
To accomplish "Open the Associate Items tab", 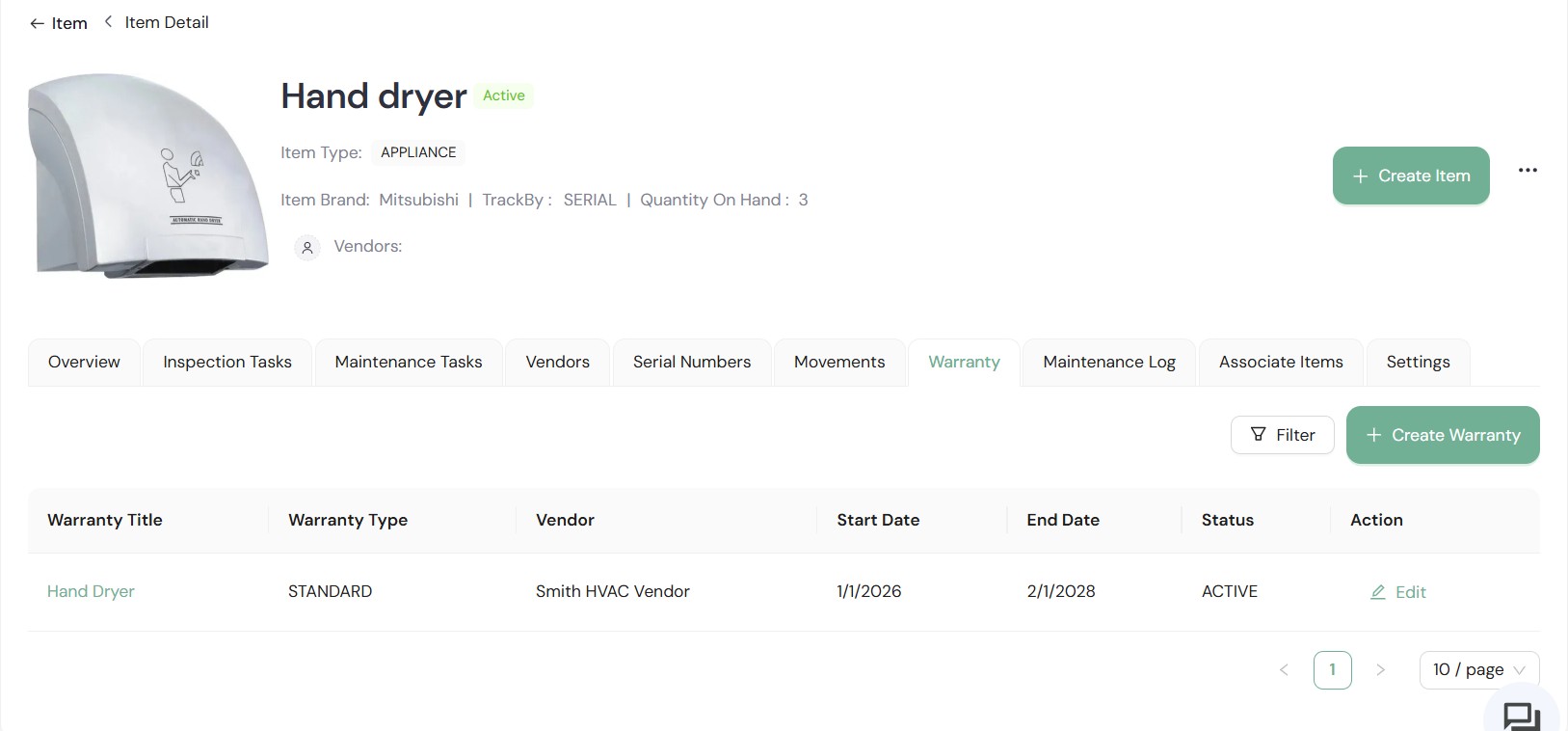I will 1281,362.
